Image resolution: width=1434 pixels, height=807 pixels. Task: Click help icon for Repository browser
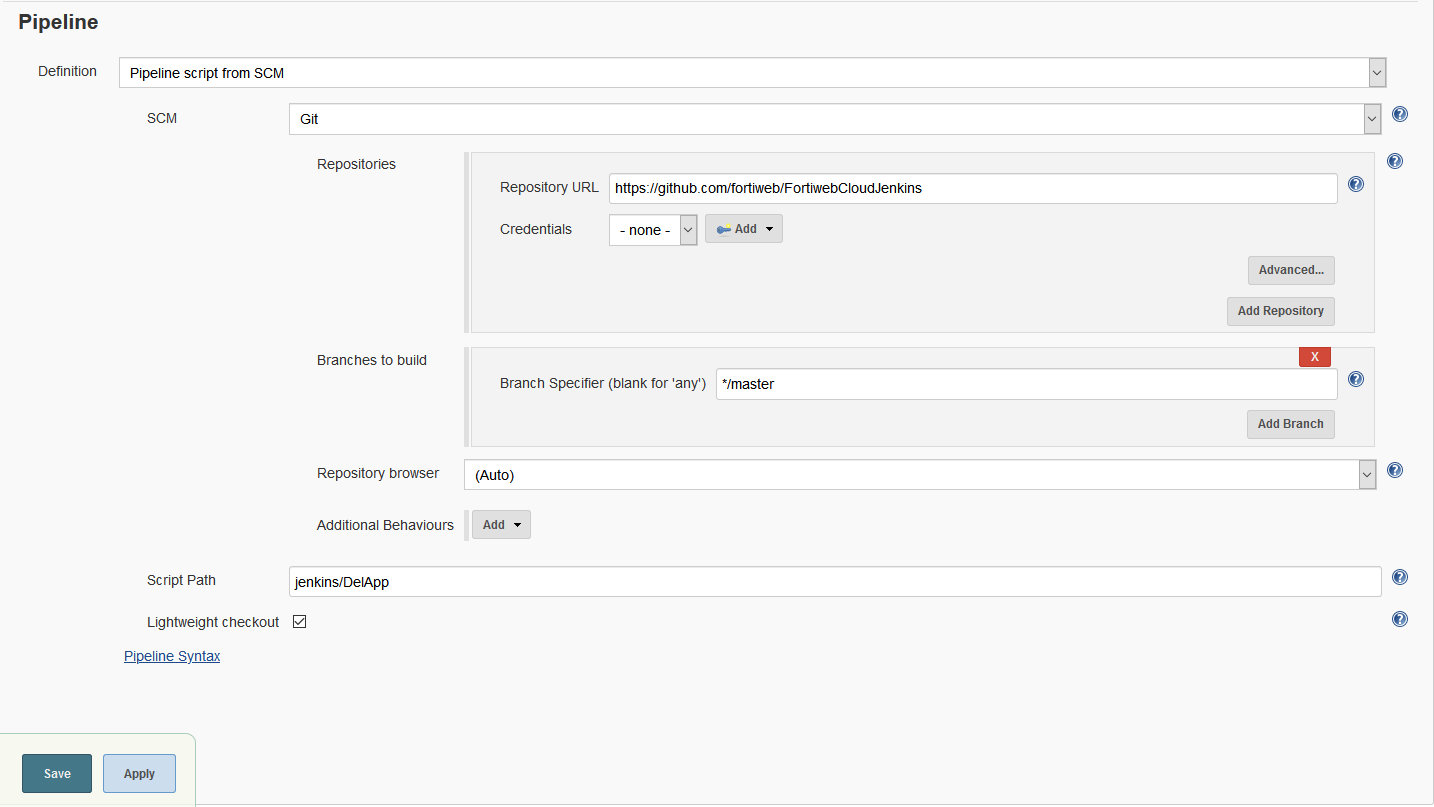1395,471
